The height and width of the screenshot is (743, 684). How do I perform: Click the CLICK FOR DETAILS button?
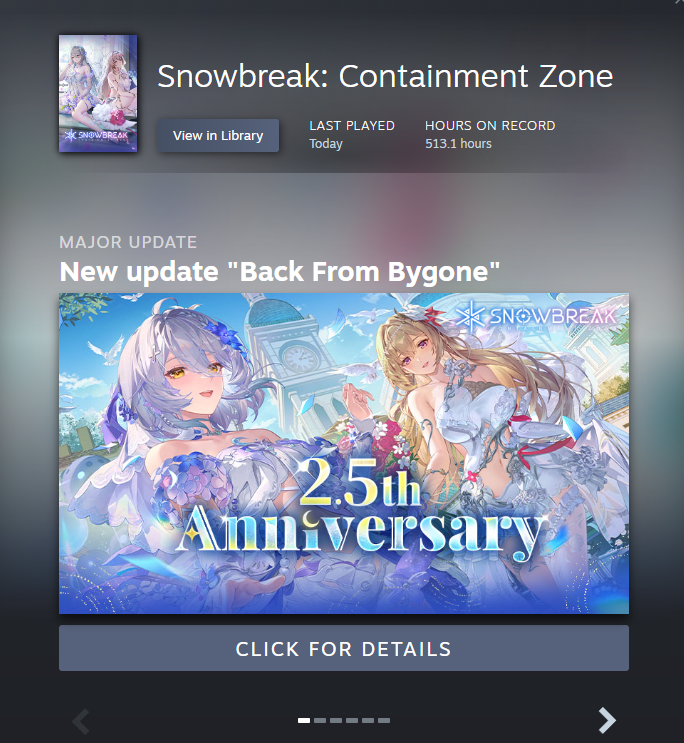(x=344, y=648)
